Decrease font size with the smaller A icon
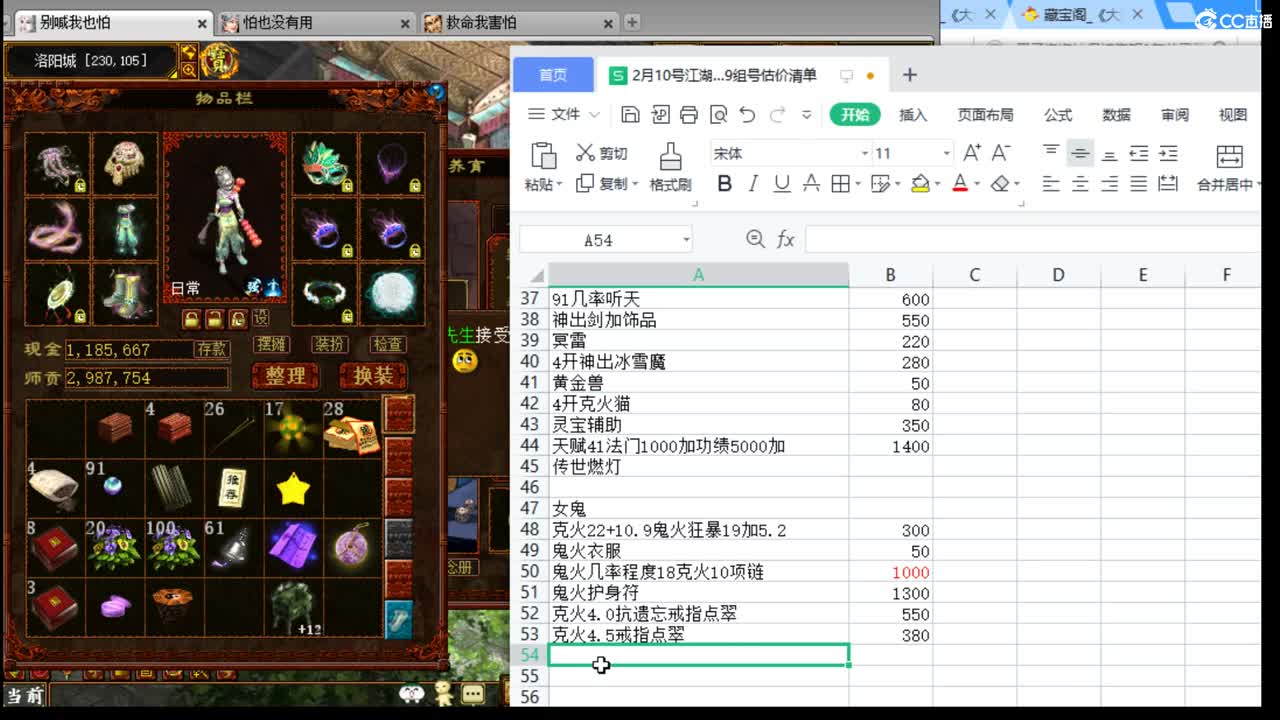The height and width of the screenshot is (720, 1280). pyautogui.click(x=1001, y=153)
